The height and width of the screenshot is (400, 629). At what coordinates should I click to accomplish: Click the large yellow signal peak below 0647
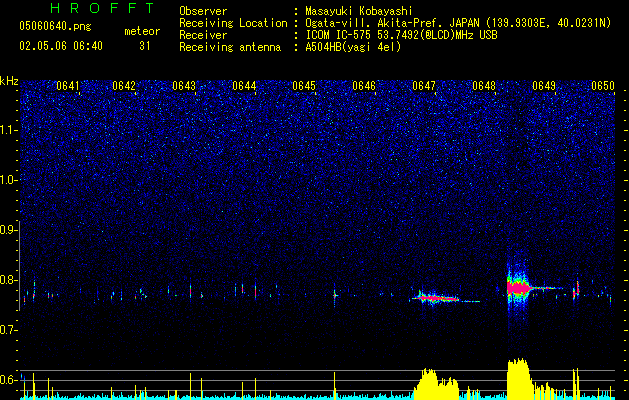436,384
